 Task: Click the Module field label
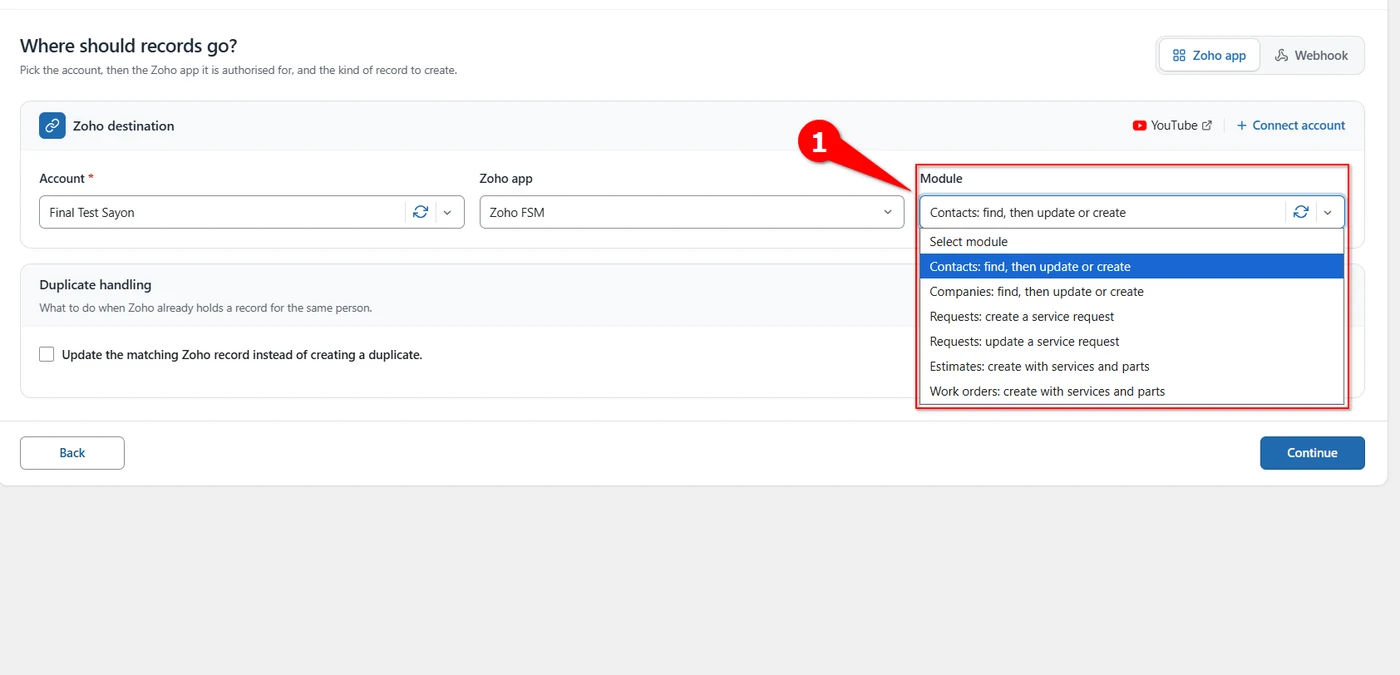coord(941,179)
